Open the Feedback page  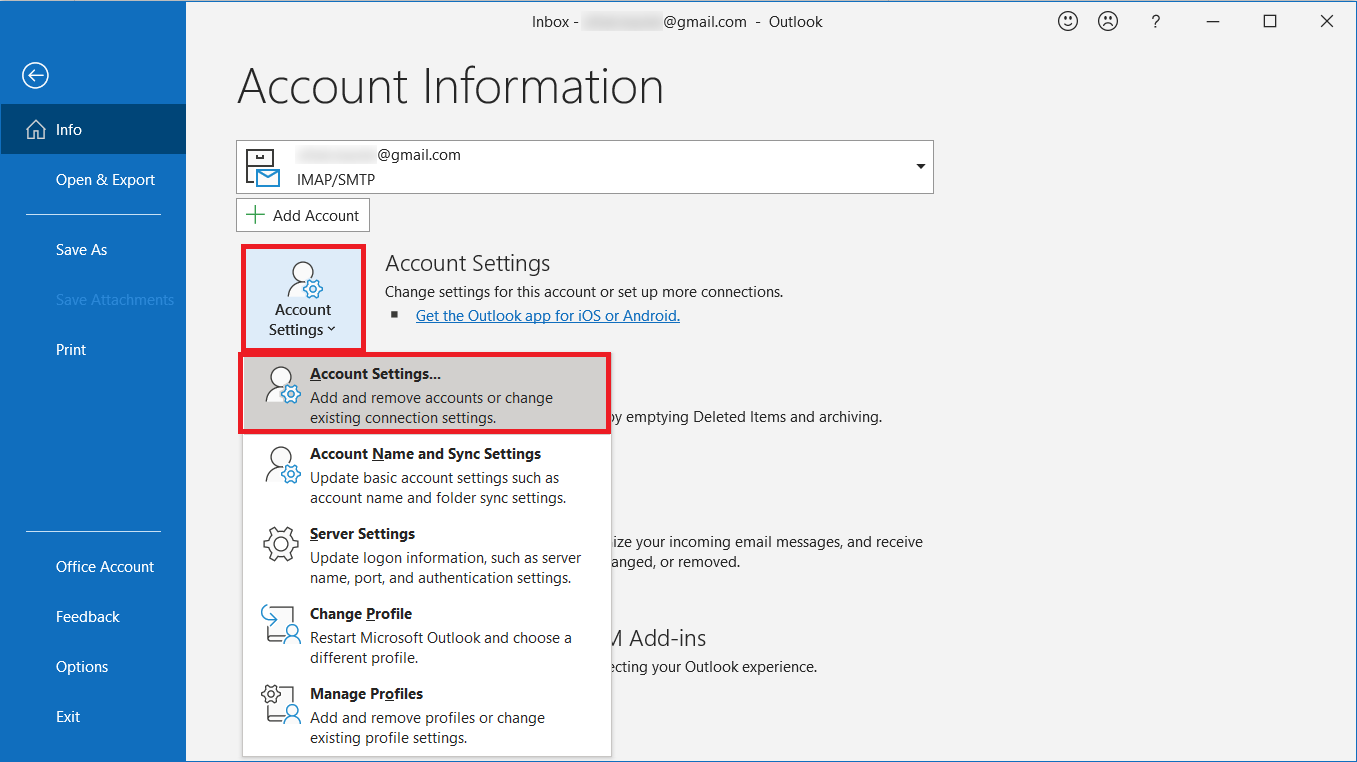click(x=93, y=617)
